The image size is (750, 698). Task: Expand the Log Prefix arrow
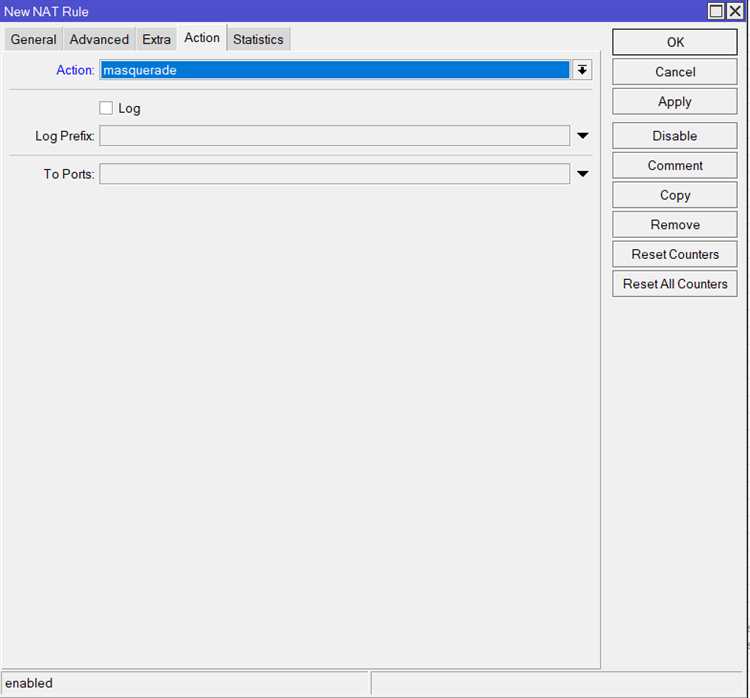pos(583,136)
